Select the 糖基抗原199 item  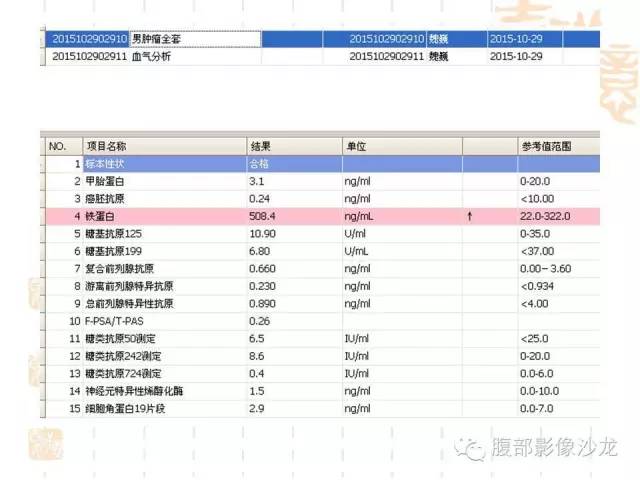pos(113,251)
